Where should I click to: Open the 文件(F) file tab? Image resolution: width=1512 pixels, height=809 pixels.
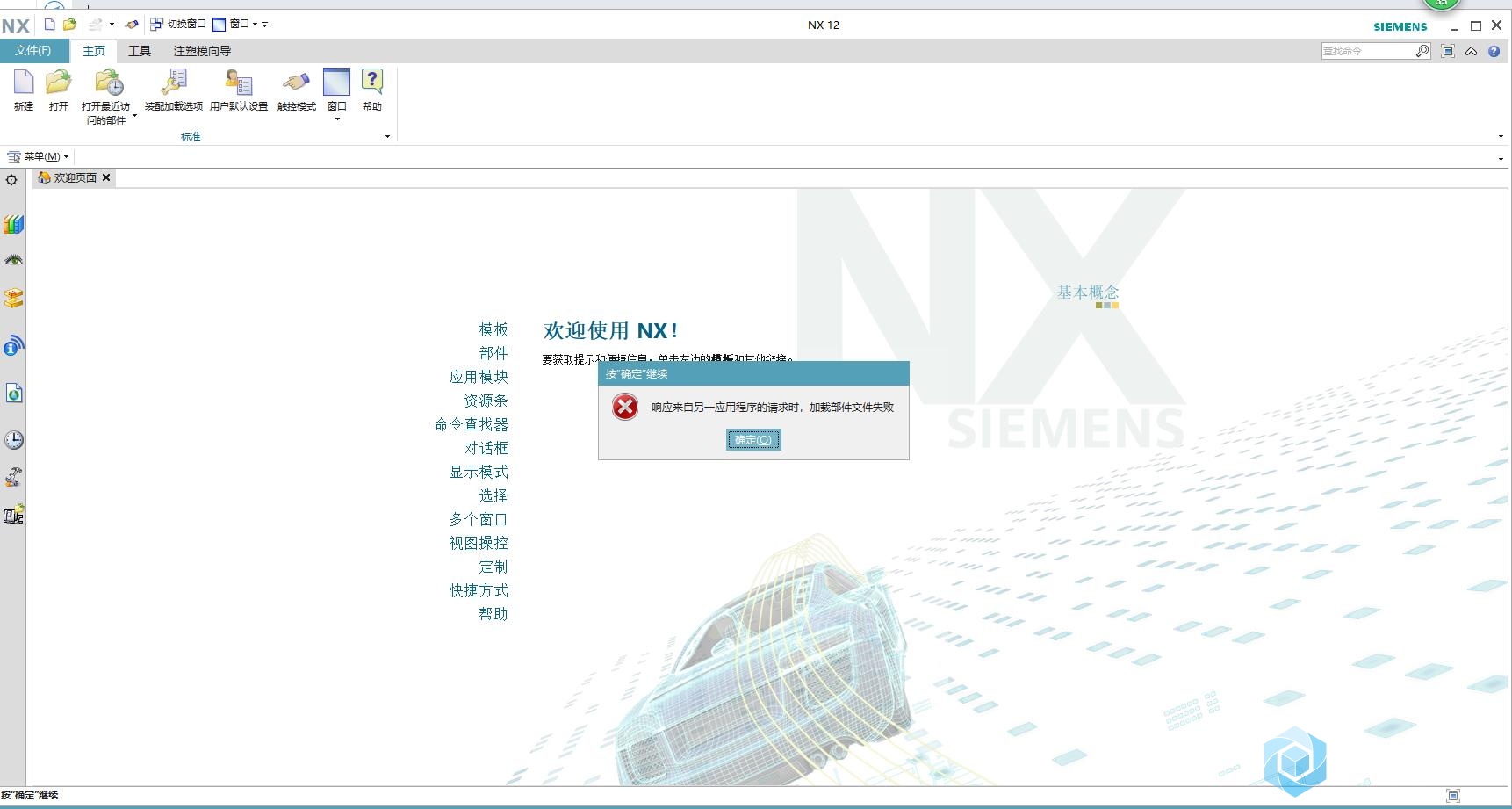click(x=33, y=51)
